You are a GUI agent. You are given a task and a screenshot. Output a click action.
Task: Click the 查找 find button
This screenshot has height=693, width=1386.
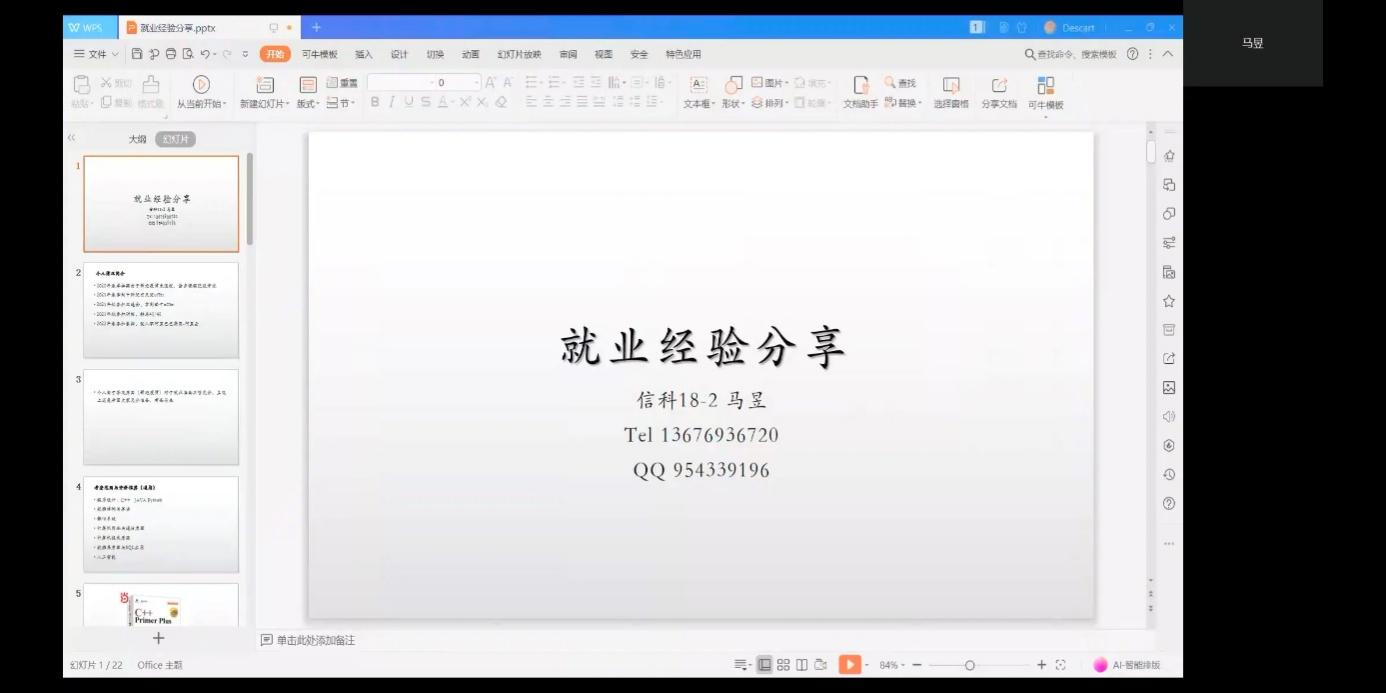point(900,83)
